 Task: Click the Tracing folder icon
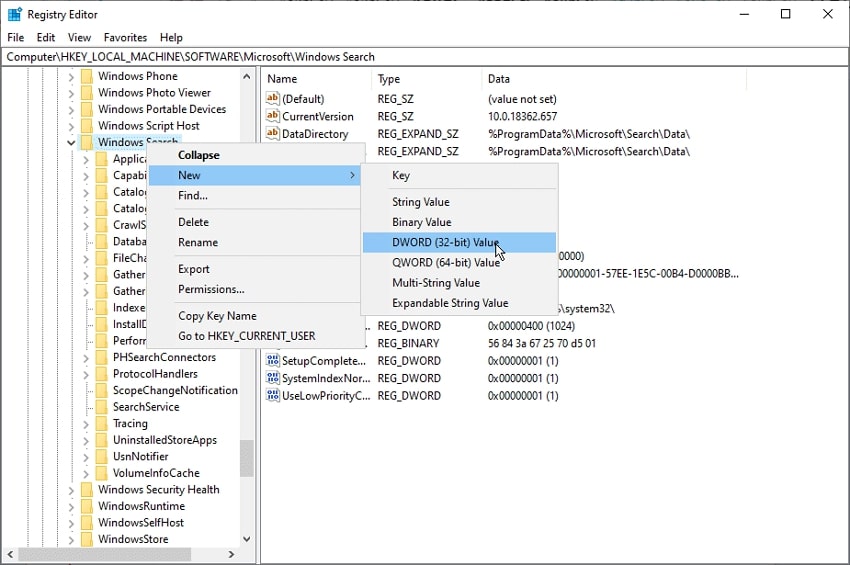click(101, 423)
